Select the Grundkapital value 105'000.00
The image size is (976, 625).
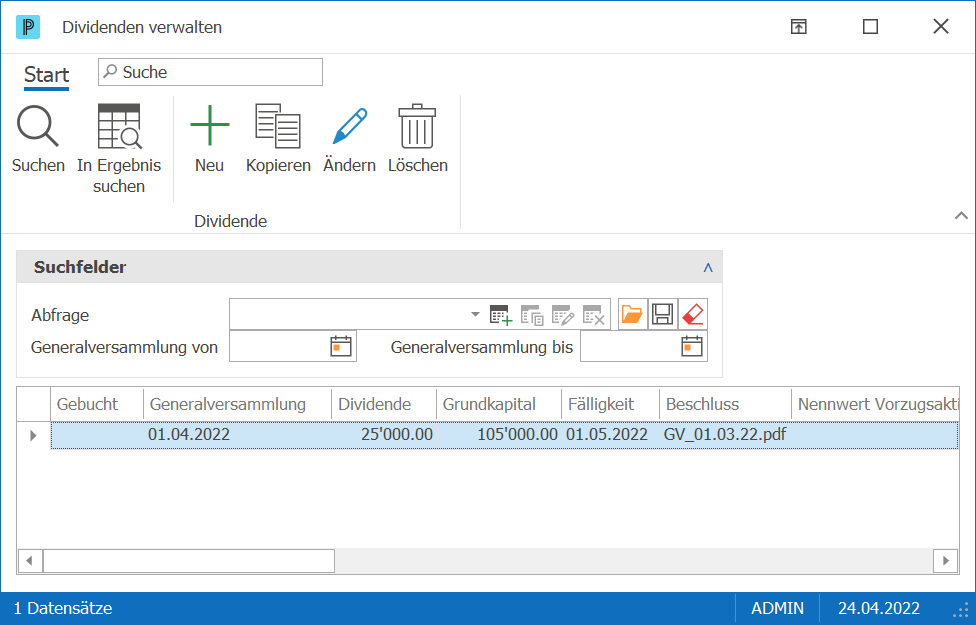pyautogui.click(x=499, y=435)
